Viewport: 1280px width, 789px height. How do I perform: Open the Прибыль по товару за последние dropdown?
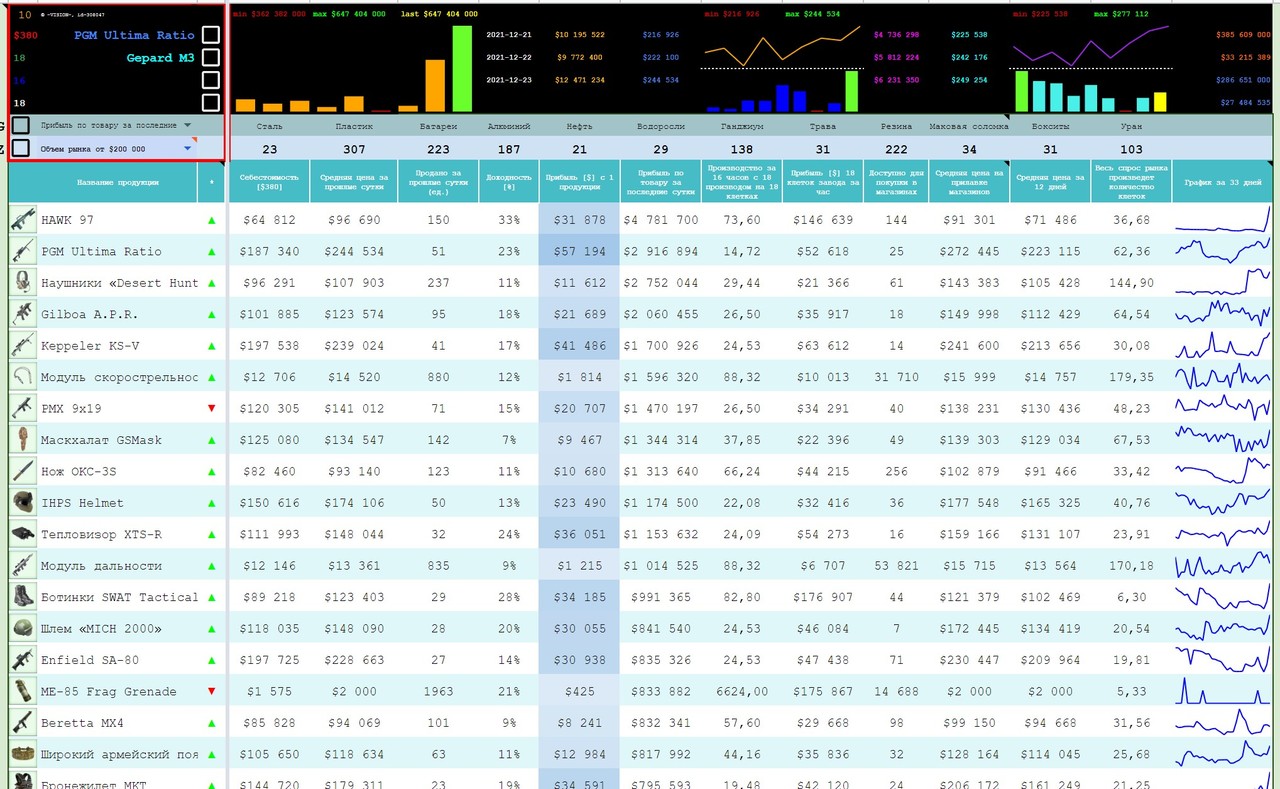tap(188, 125)
